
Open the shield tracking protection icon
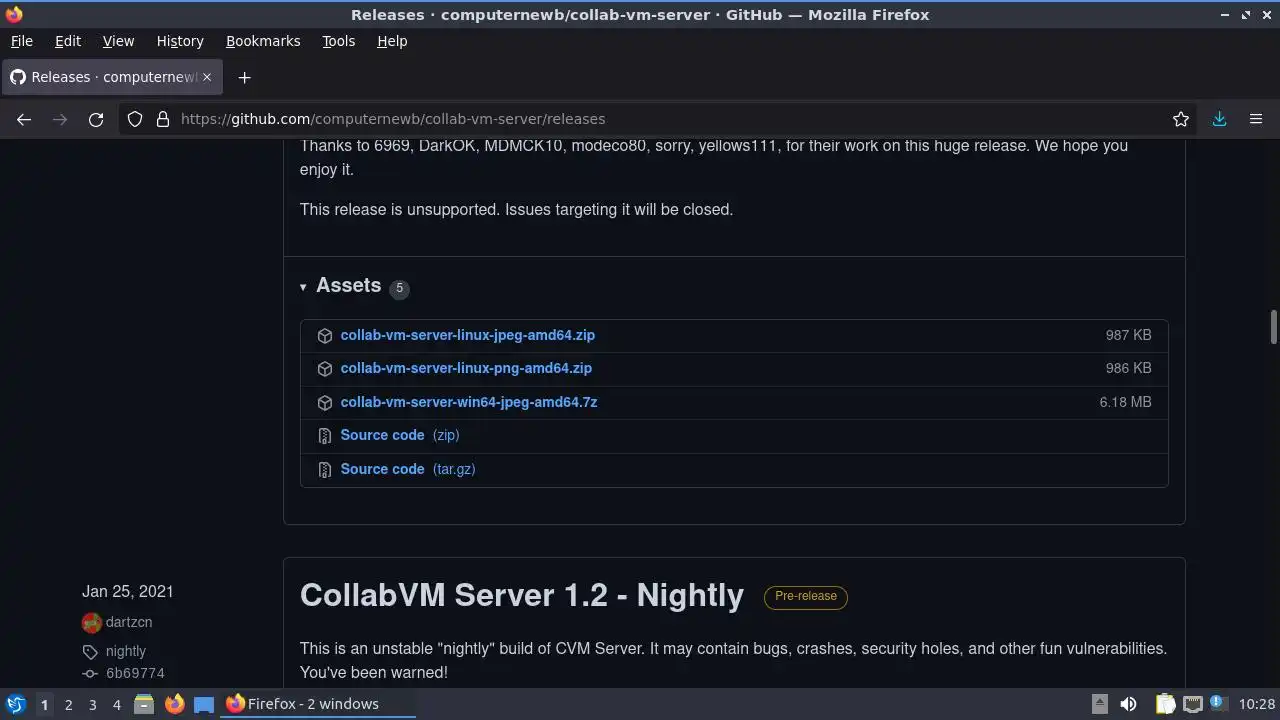(x=135, y=119)
